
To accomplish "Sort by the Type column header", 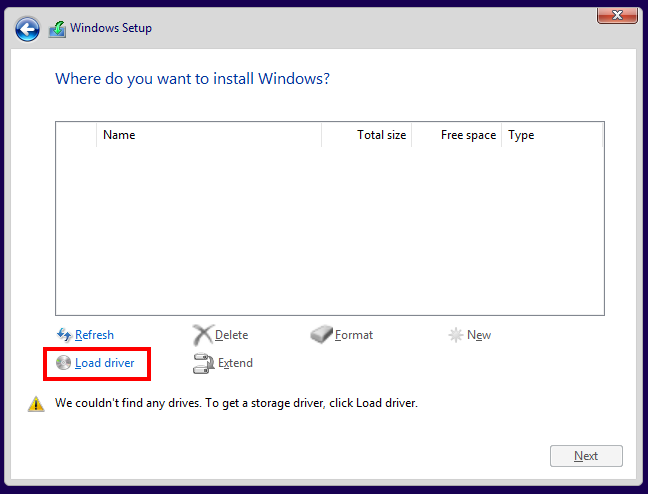I will [552, 135].
